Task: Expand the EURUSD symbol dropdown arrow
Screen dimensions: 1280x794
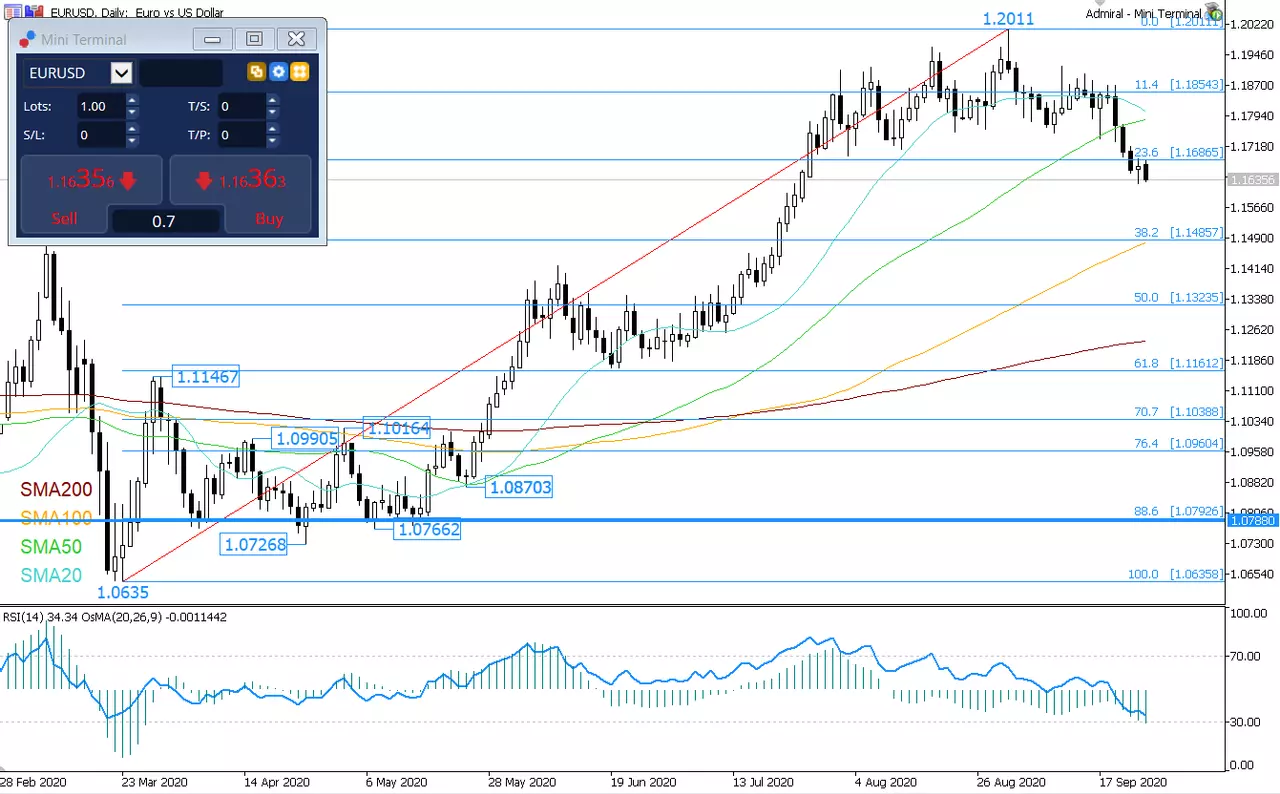Action: (x=121, y=73)
